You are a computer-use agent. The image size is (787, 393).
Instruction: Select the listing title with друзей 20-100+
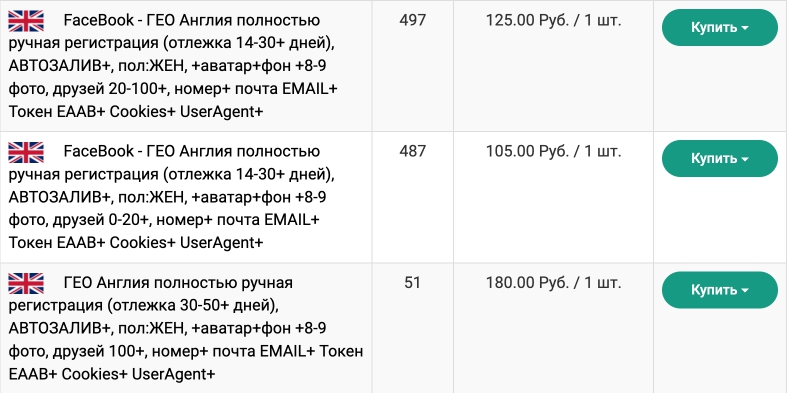[173, 66]
